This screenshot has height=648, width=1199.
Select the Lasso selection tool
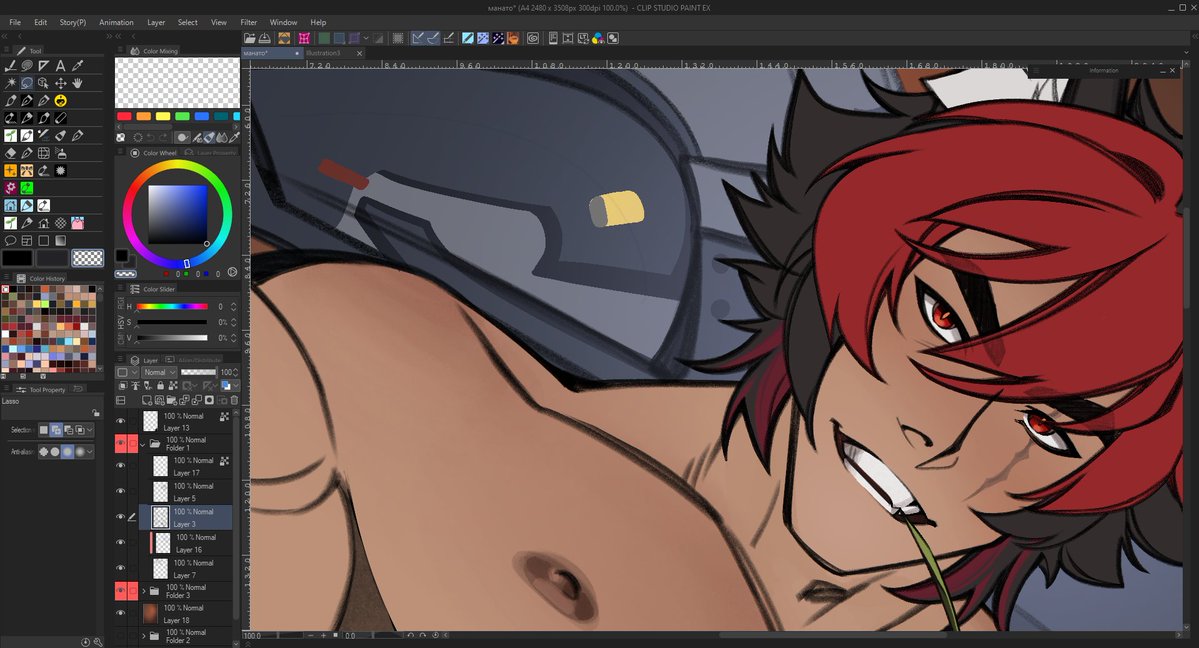click(27, 83)
